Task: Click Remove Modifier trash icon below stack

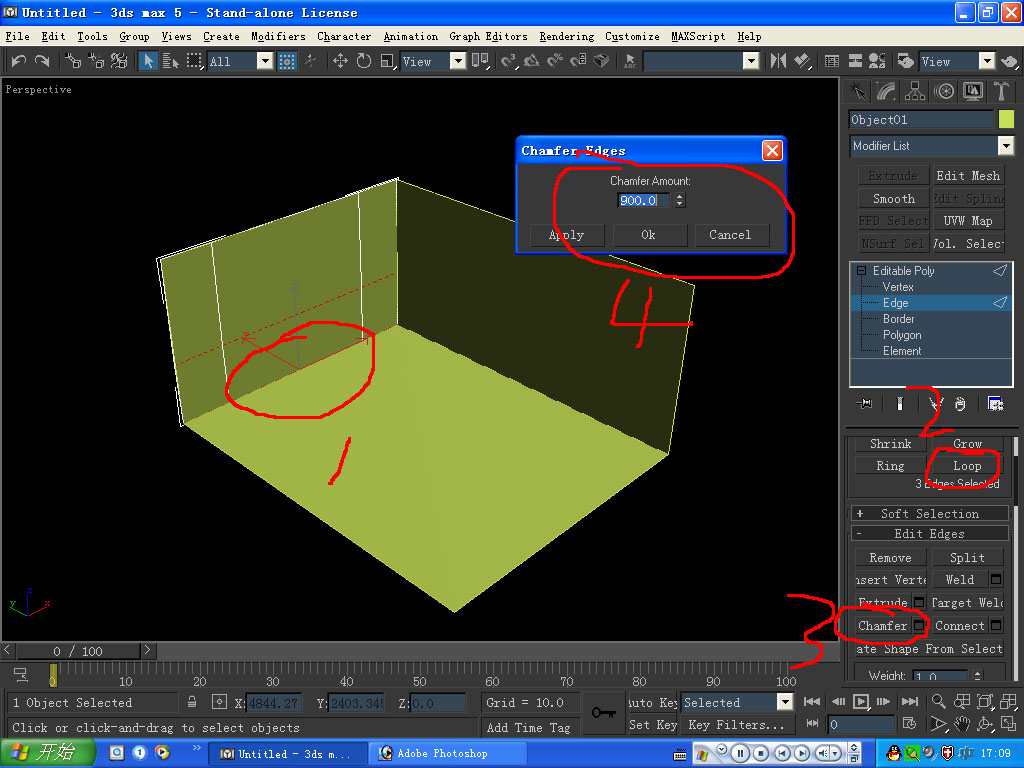Action: click(960, 404)
